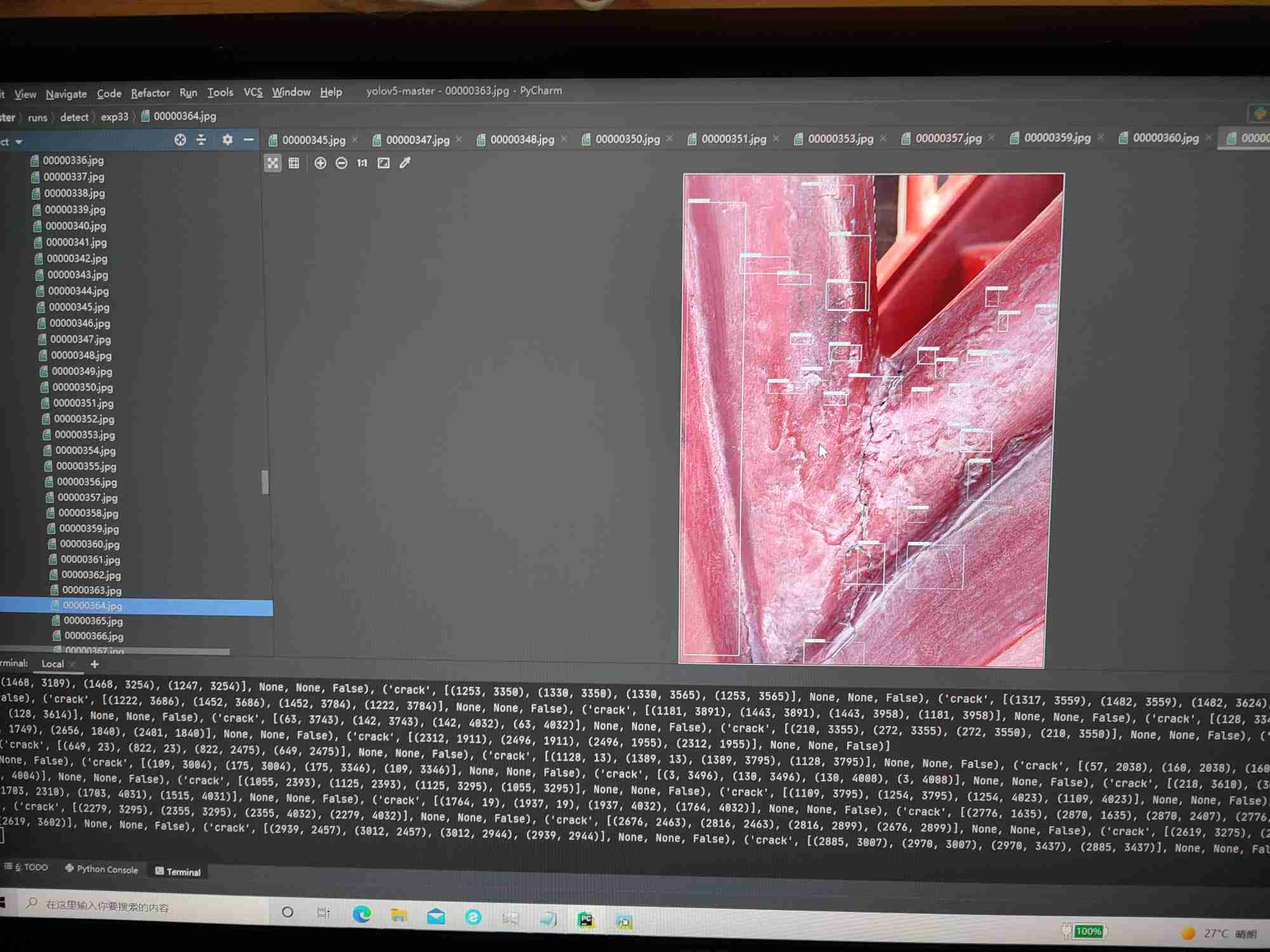This screenshot has width=1270, height=952.
Task: Select the color picker eyedropper
Action: 405,163
